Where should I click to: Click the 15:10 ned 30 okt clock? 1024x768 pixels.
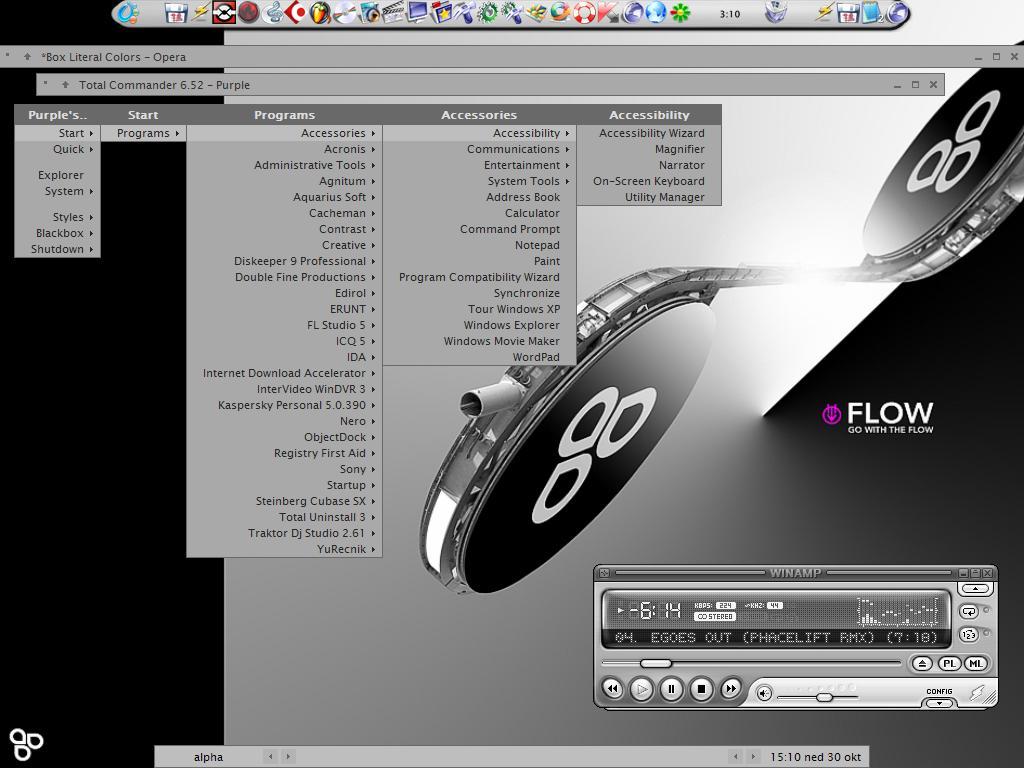click(815, 757)
